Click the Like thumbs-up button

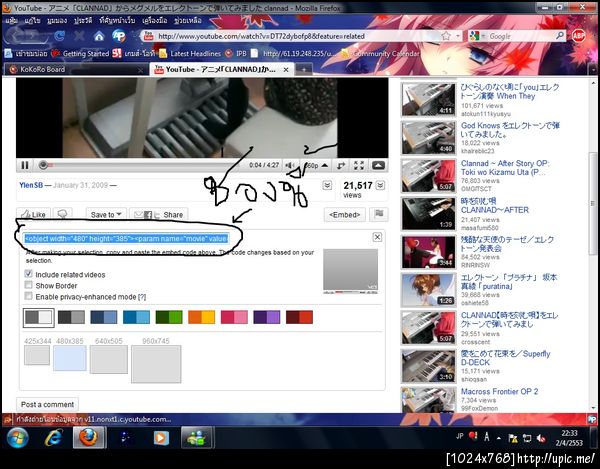tap(33, 215)
